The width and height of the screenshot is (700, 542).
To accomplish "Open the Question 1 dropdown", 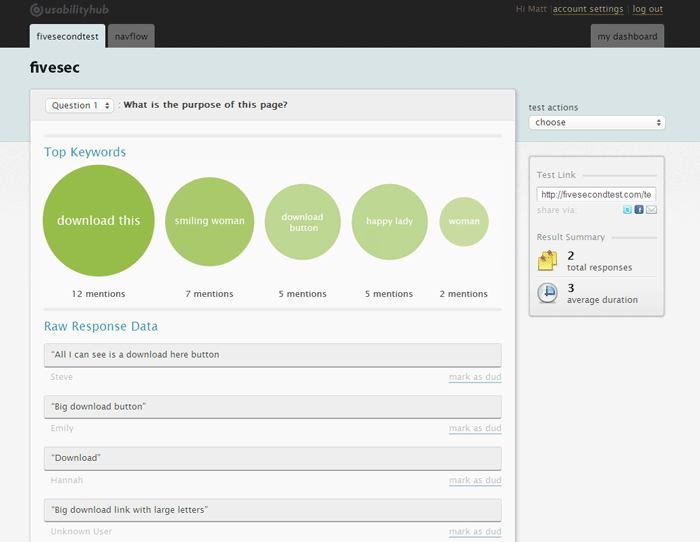I will click(79, 105).
